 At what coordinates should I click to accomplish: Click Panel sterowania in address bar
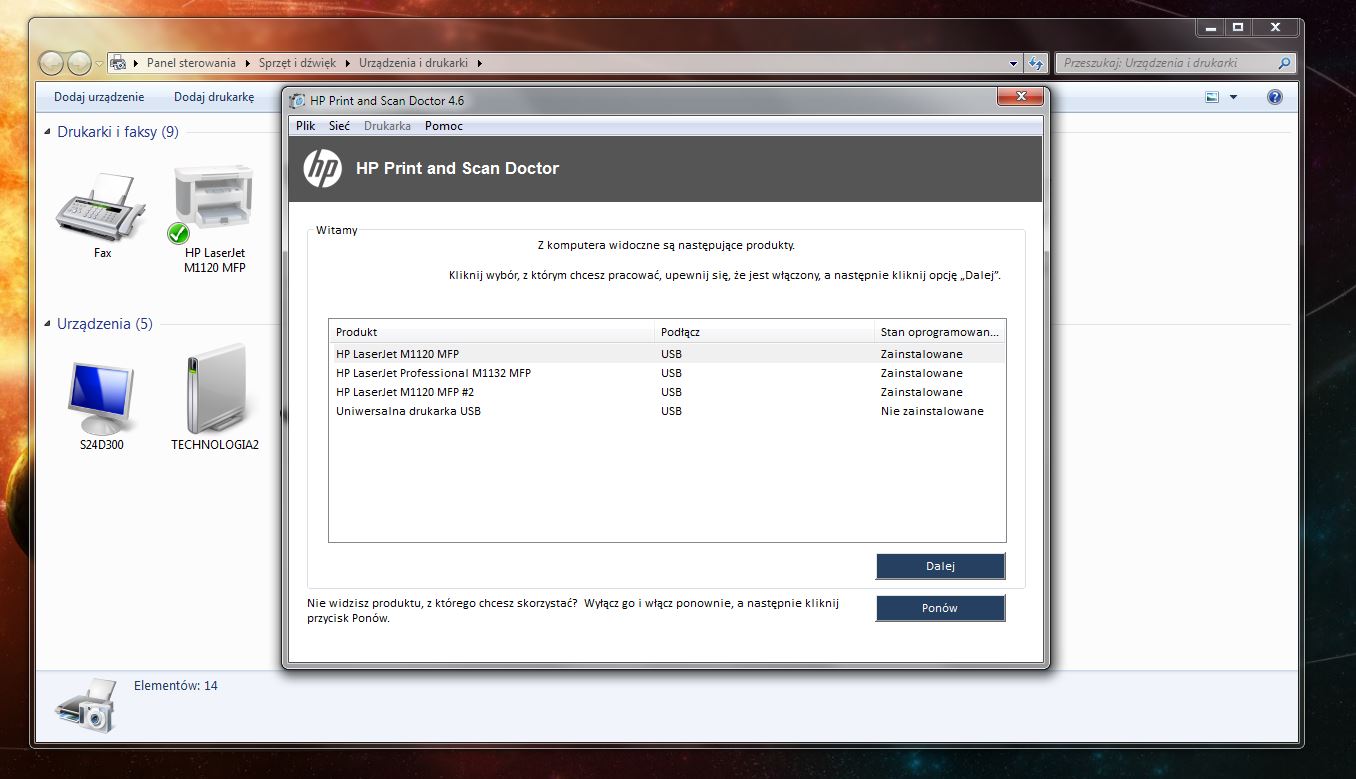(x=191, y=63)
